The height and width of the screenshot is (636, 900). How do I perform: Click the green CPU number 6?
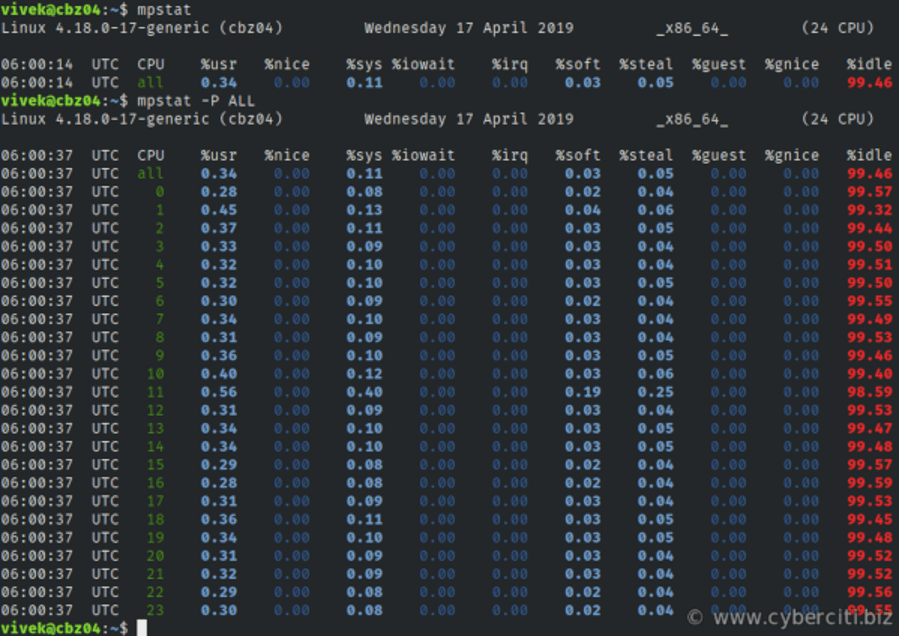coord(160,301)
